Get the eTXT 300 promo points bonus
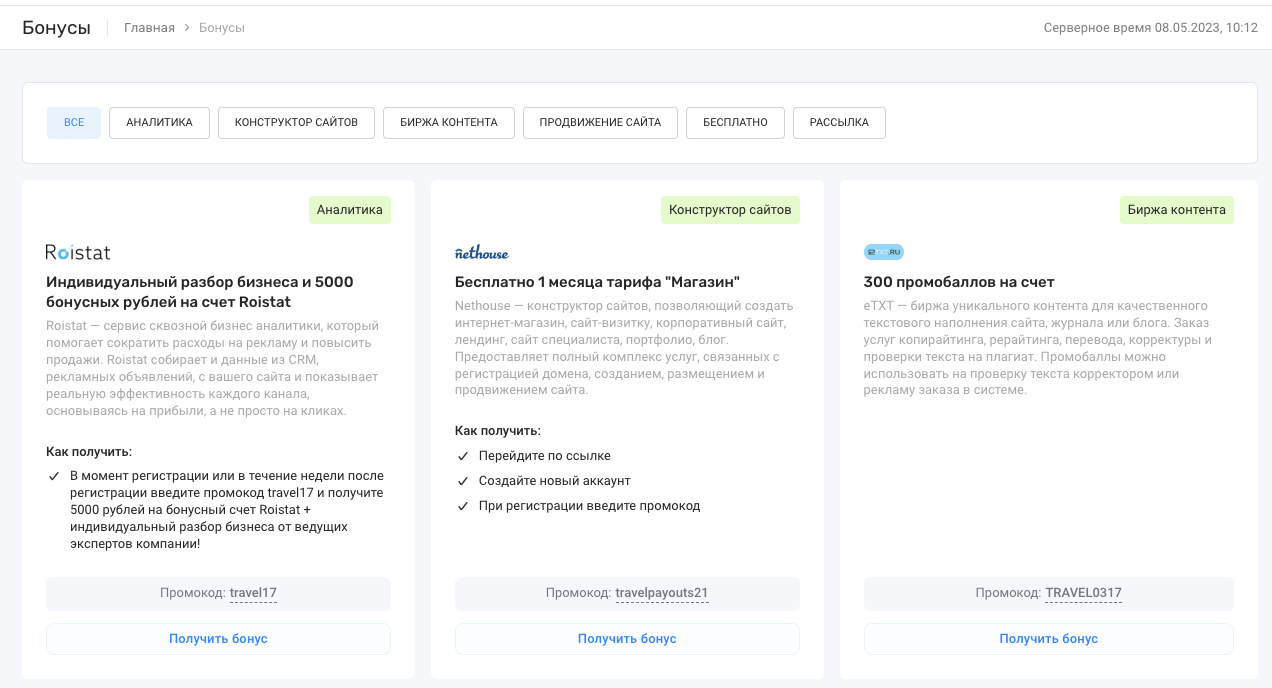The width and height of the screenshot is (1272, 688). (1049, 639)
